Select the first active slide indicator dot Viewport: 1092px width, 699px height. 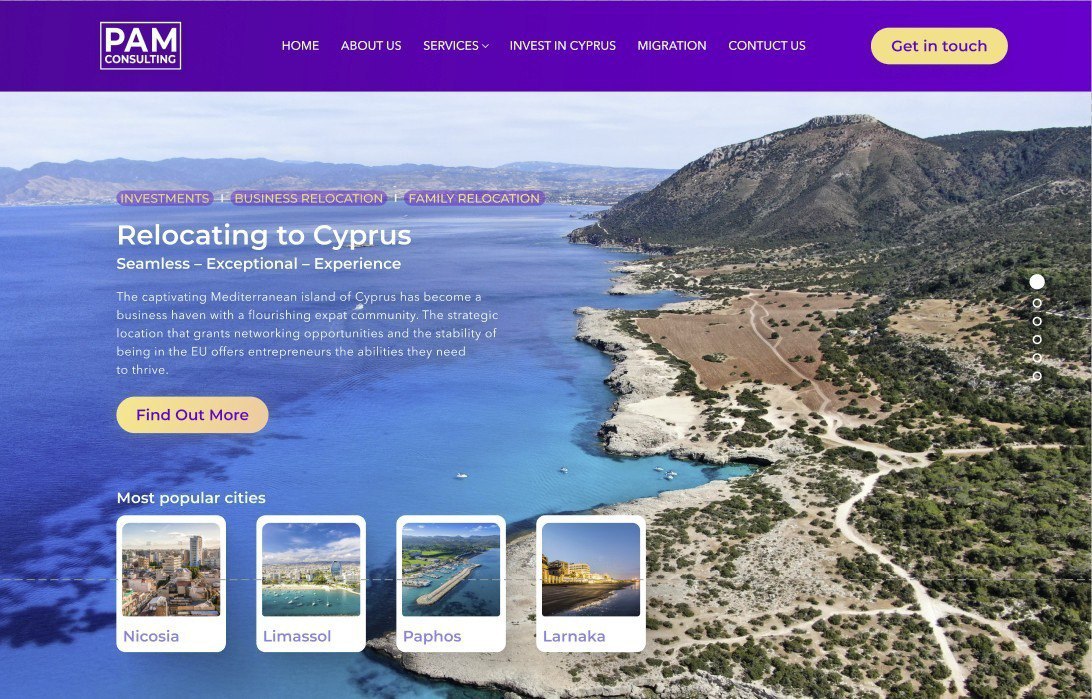point(1037,281)
